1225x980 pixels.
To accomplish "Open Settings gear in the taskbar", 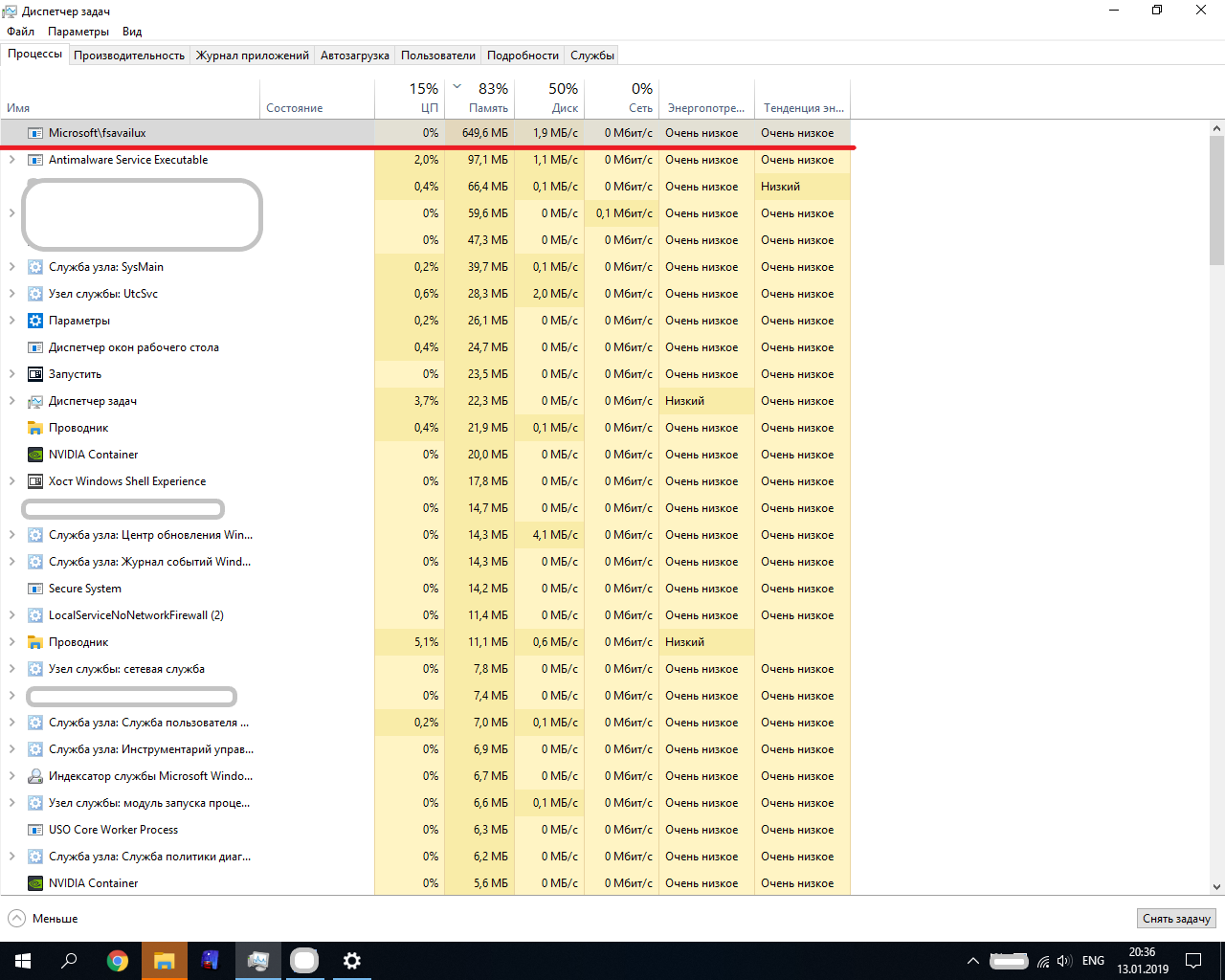I will 352,961.
